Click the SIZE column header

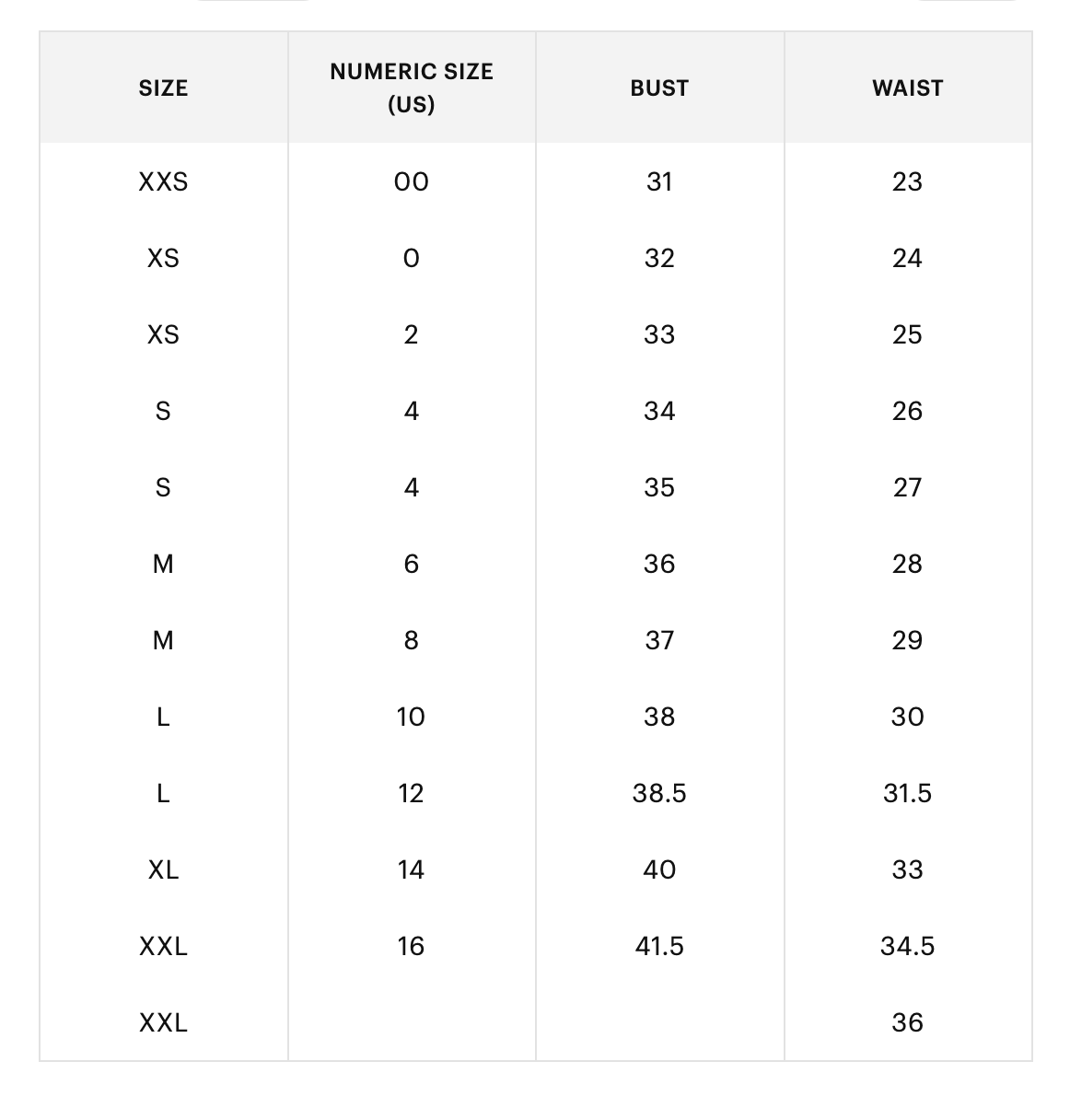tap(163, 87)
